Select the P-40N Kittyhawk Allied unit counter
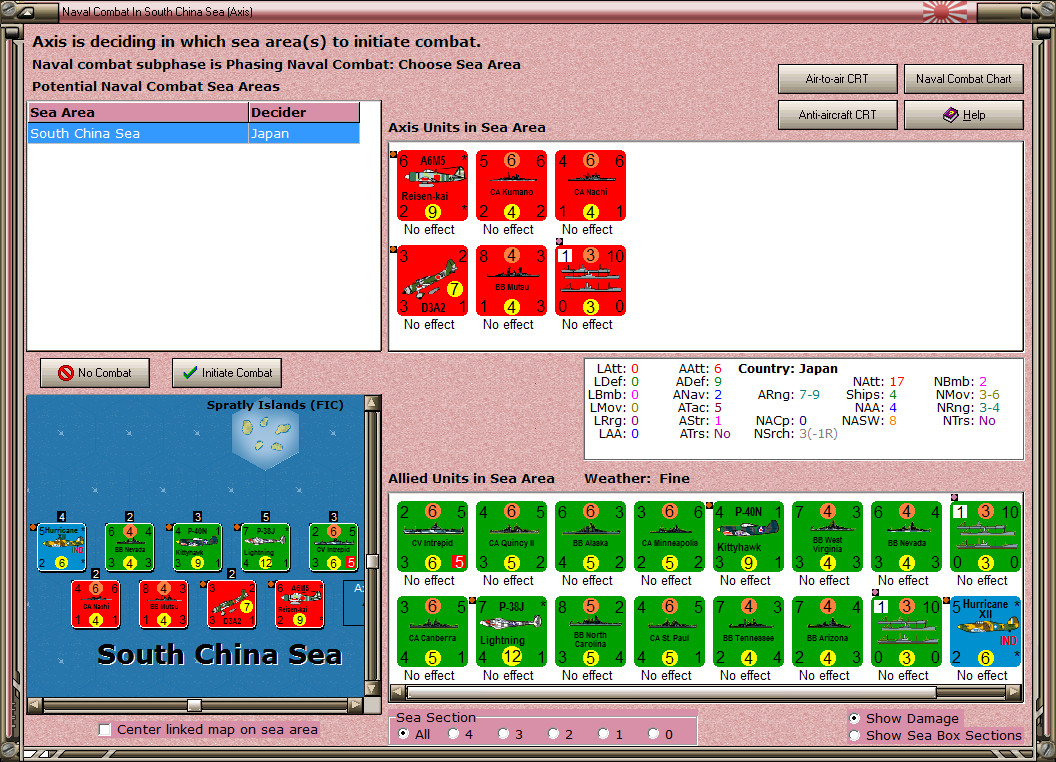The image size is (1056, 762). point(748,536)
